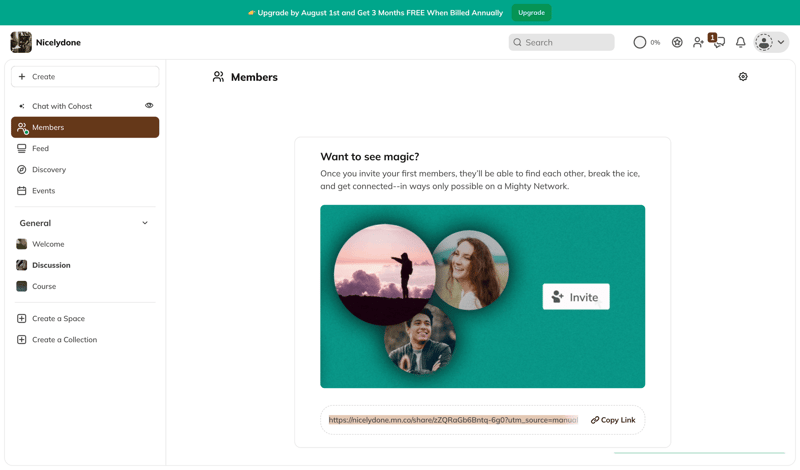Click the add member icon in header
This screenshot has width=800, height=470.
coord(698,42)
